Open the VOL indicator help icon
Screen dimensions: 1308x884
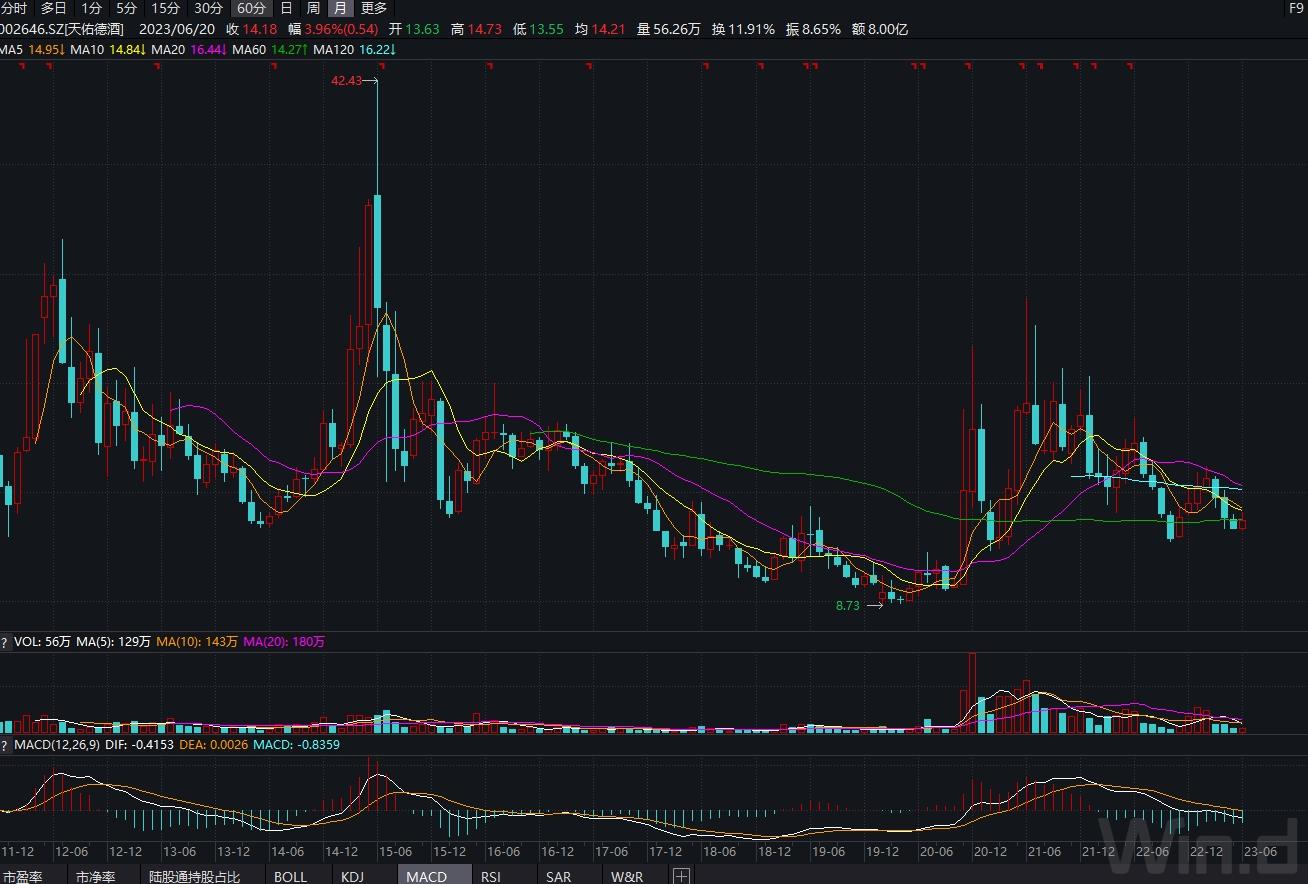5,642
